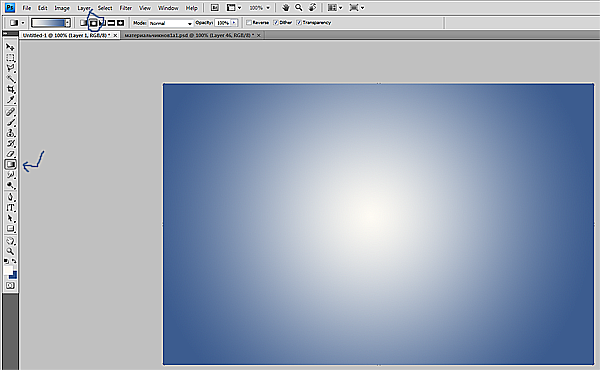600x370 pixels.
Task: Select the Brush tool
Action: pos(10,122)
